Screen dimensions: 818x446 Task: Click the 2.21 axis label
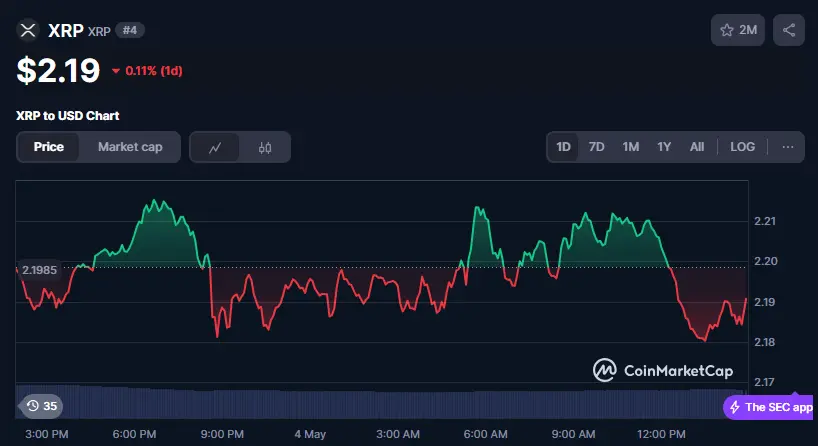pos(765,221)
